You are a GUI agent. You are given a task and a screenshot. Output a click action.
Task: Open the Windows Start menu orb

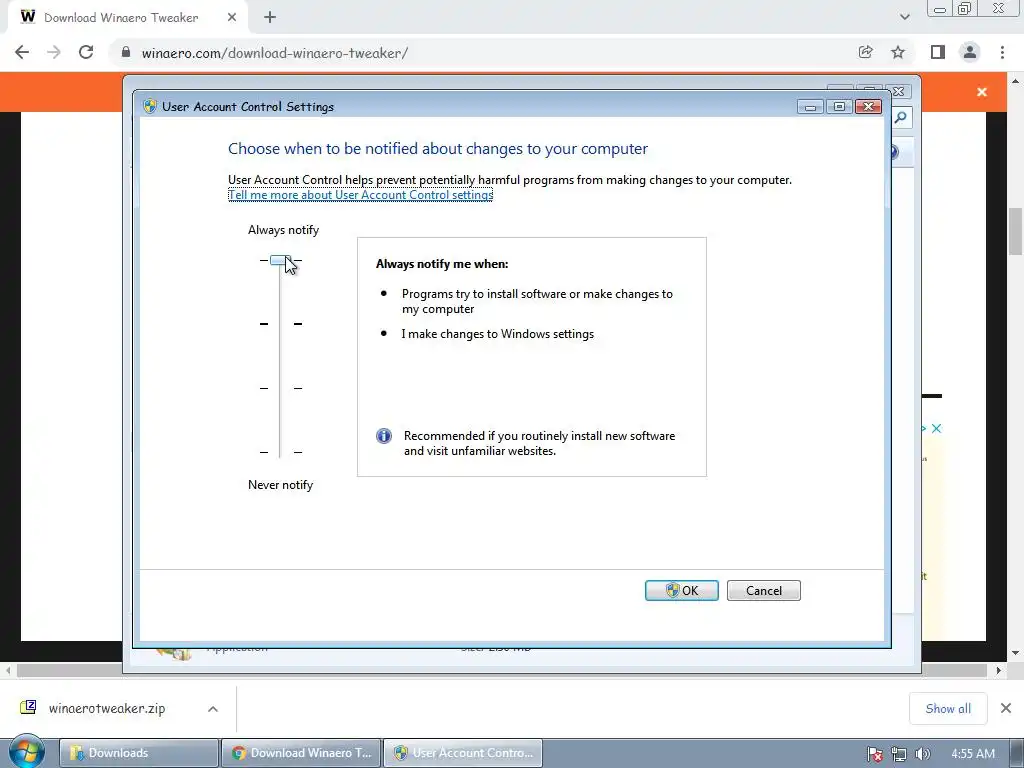coord(27,752)
